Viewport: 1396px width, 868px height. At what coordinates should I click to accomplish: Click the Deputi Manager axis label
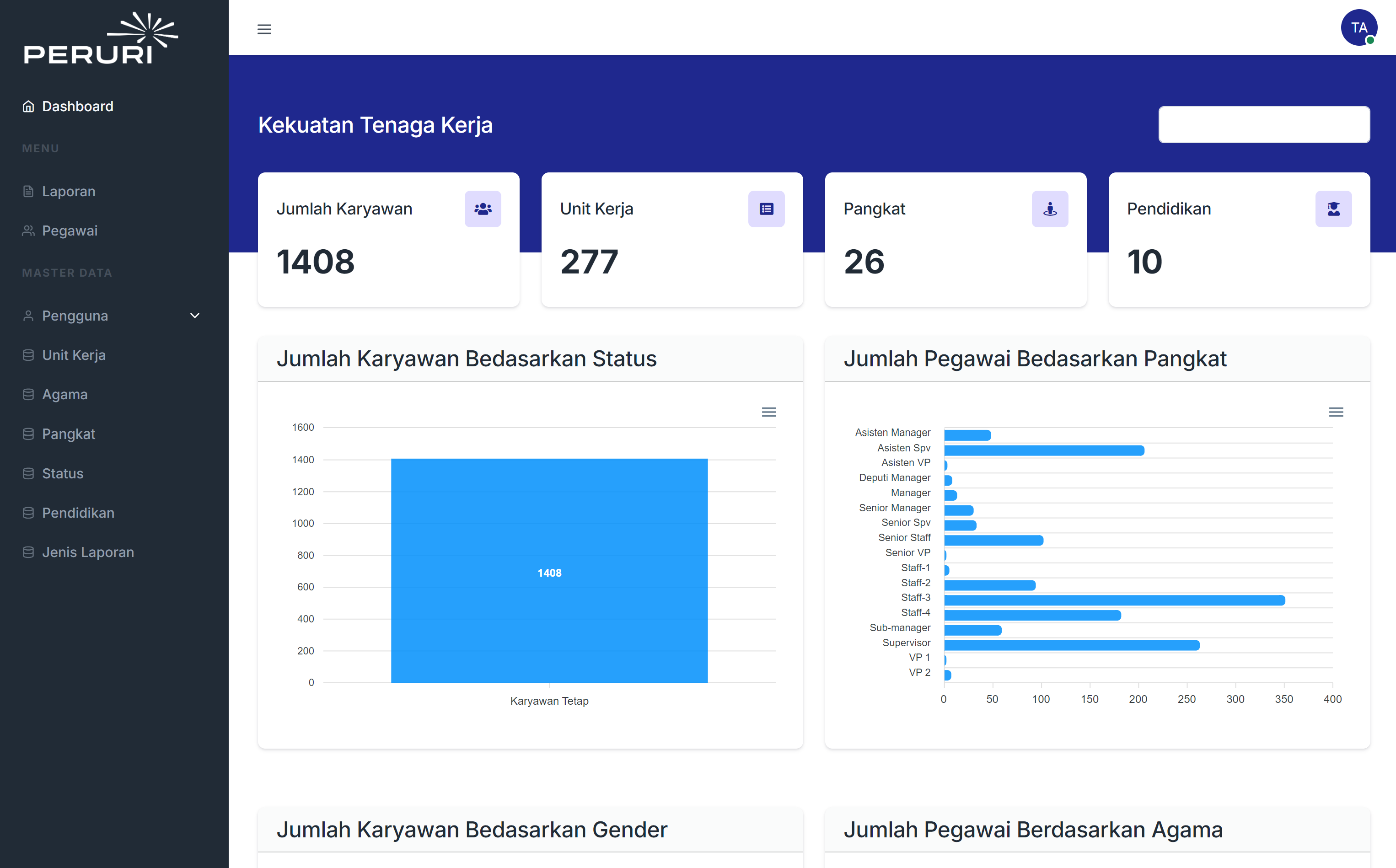pos(894,477)
